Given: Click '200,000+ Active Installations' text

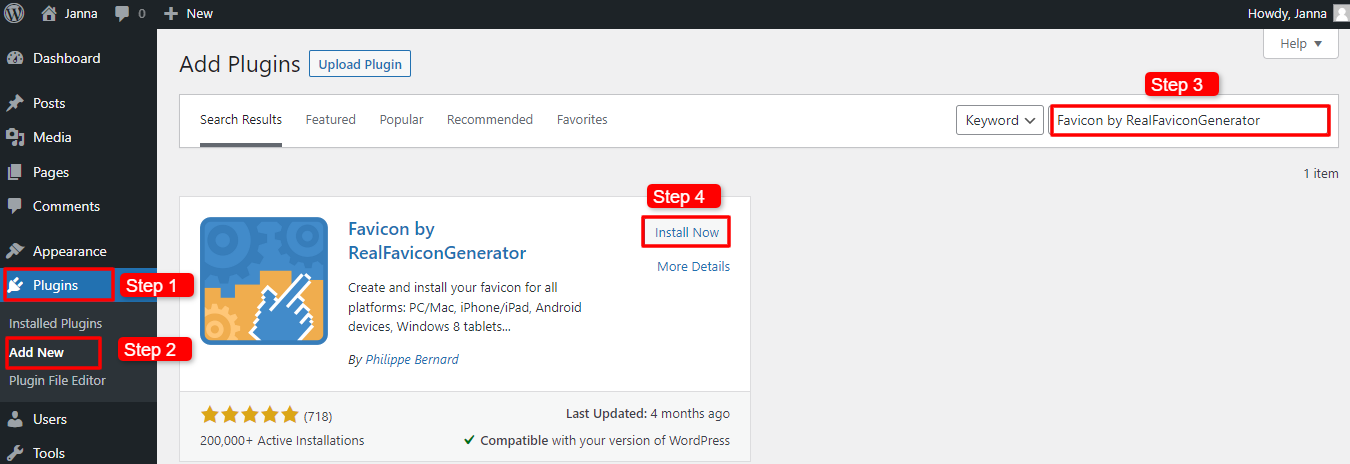Looking at the screenshot, I should (x=283, y=440).
